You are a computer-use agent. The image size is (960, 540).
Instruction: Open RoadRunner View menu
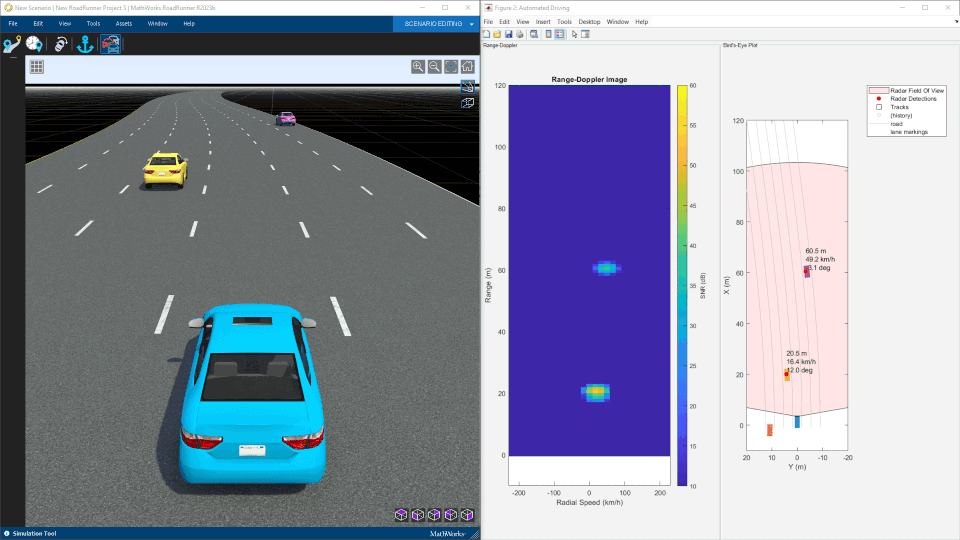[65, 24]
